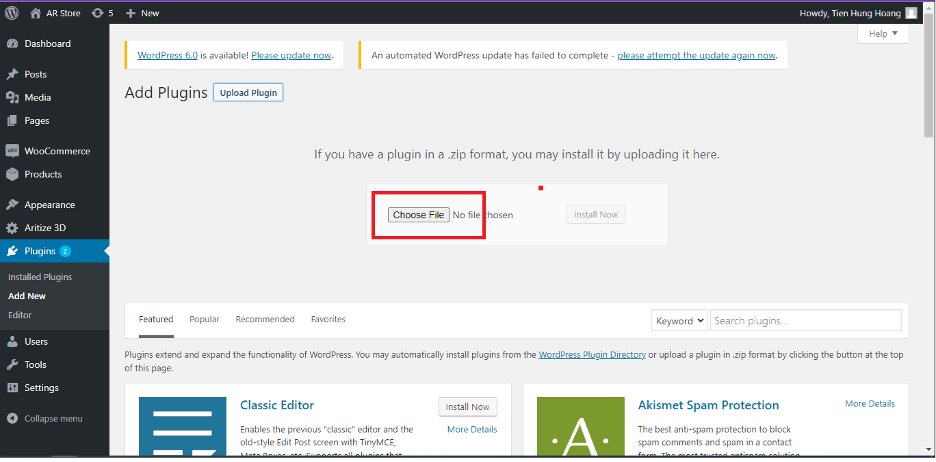Switch to the Recommended tab
The height and width of the screenshot is (462, 936).
(265, 319)
